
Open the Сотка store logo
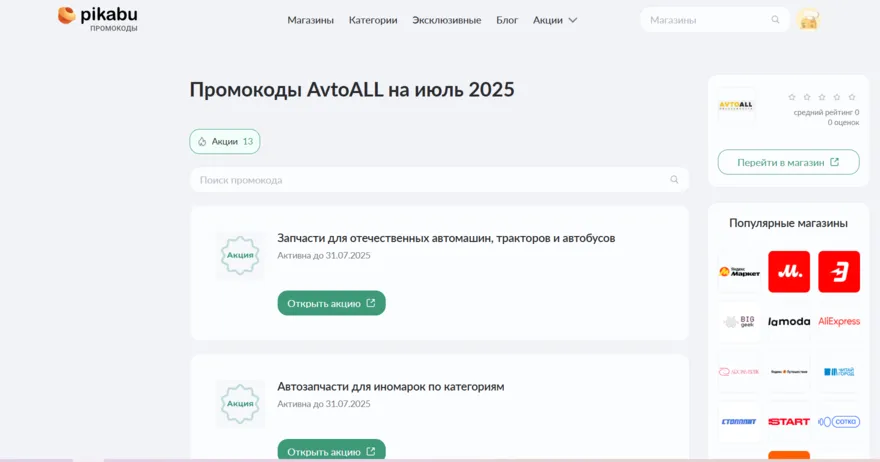tap(838, 422)
